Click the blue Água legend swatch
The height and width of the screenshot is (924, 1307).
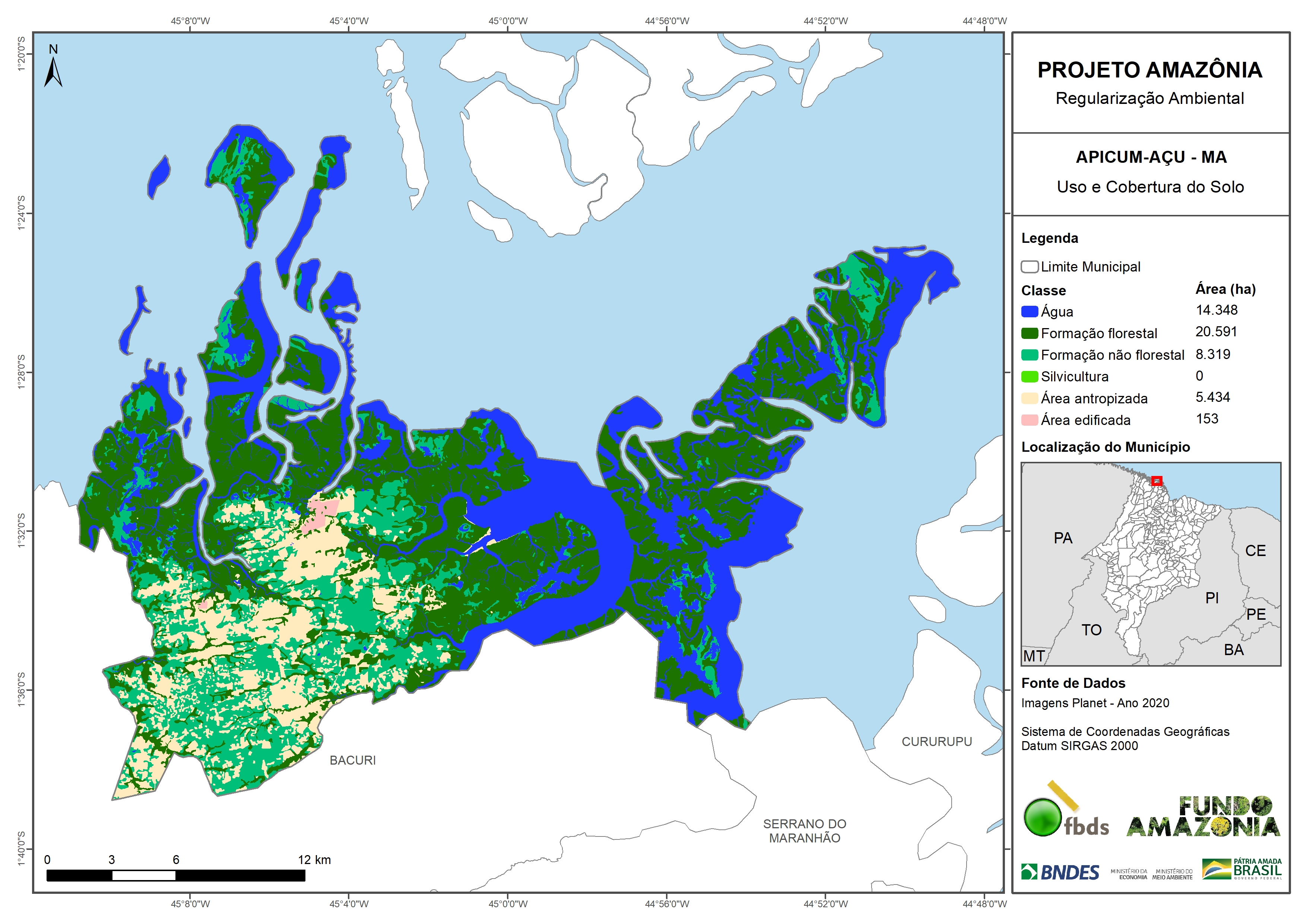[1029, 311]
